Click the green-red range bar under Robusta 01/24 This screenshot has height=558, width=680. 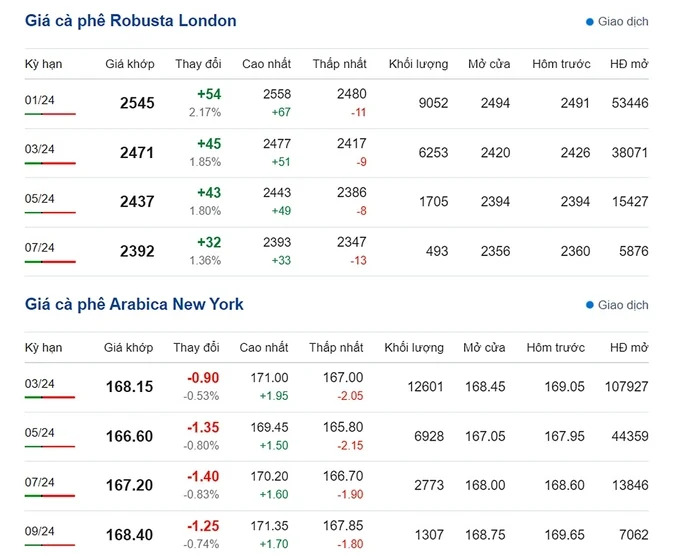tap(50, 114)
